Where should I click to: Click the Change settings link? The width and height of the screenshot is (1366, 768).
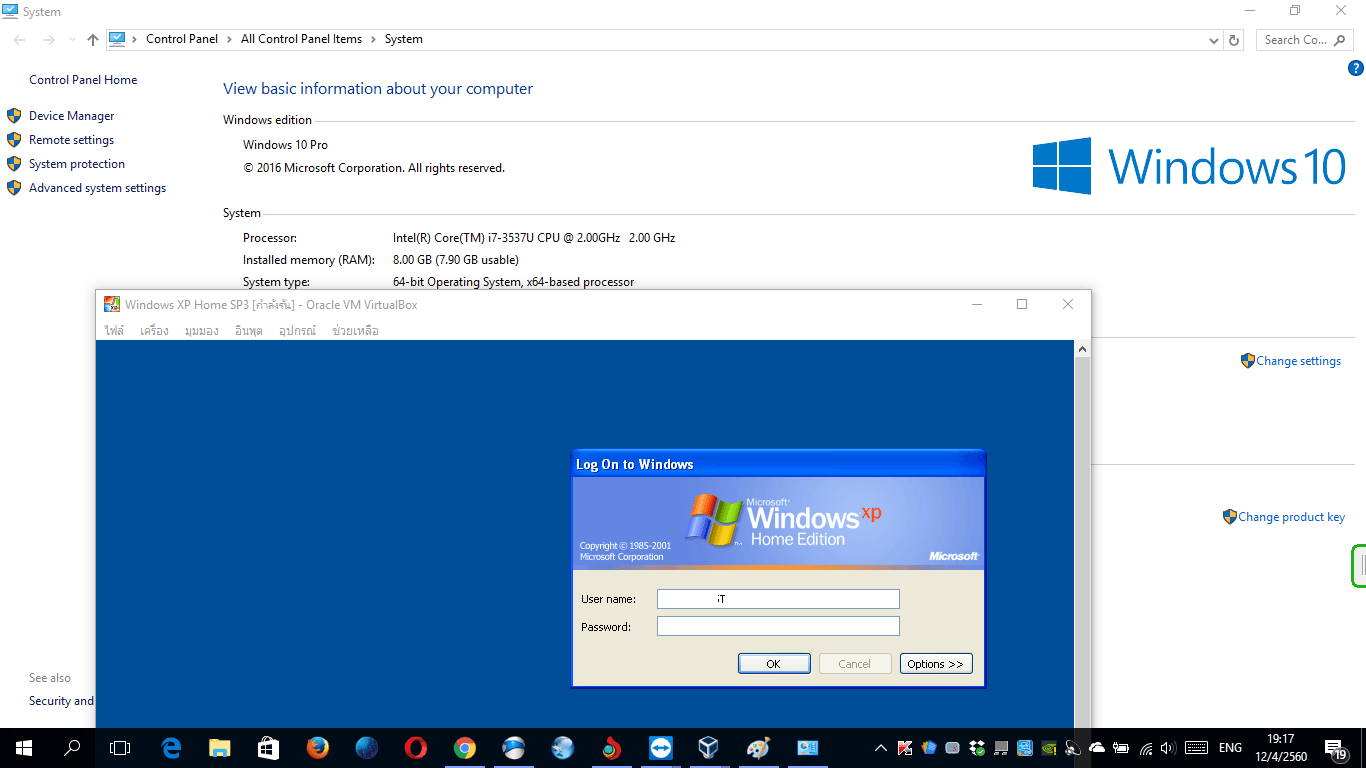(x=1298, y=361)
